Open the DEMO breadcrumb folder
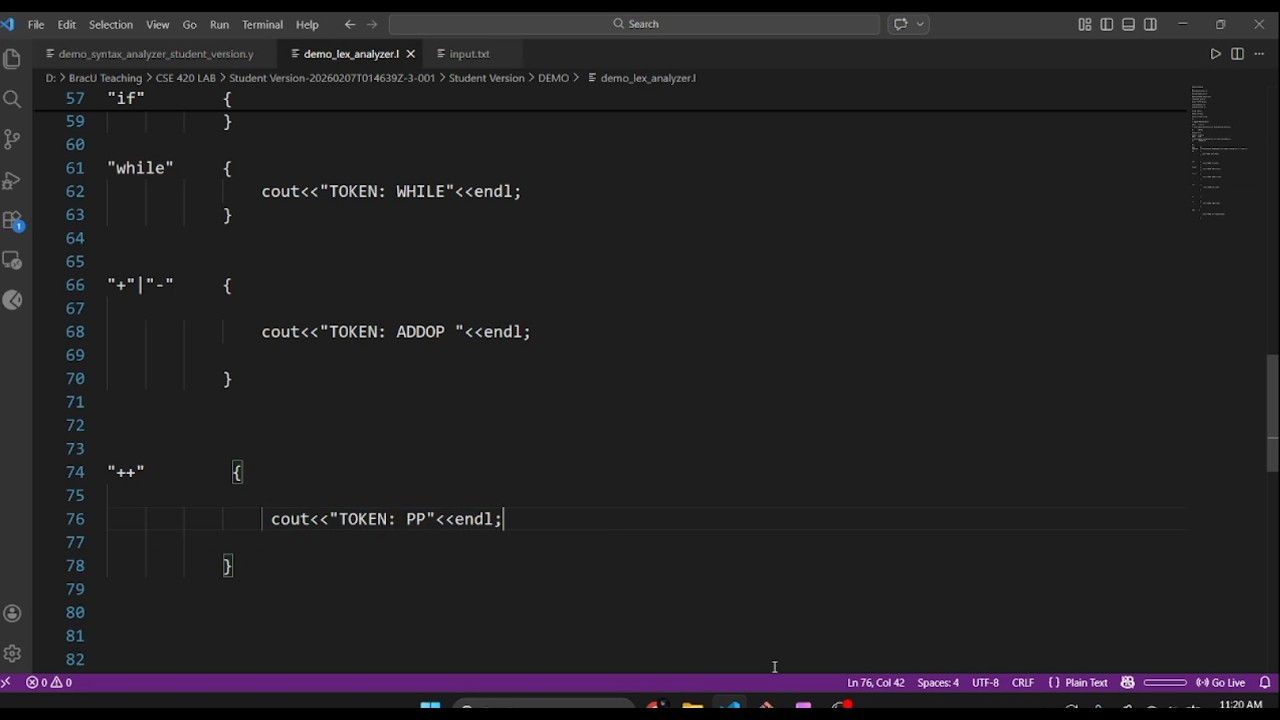The height and width of the screenshot is (720, 1280). (x=553, y=78)
